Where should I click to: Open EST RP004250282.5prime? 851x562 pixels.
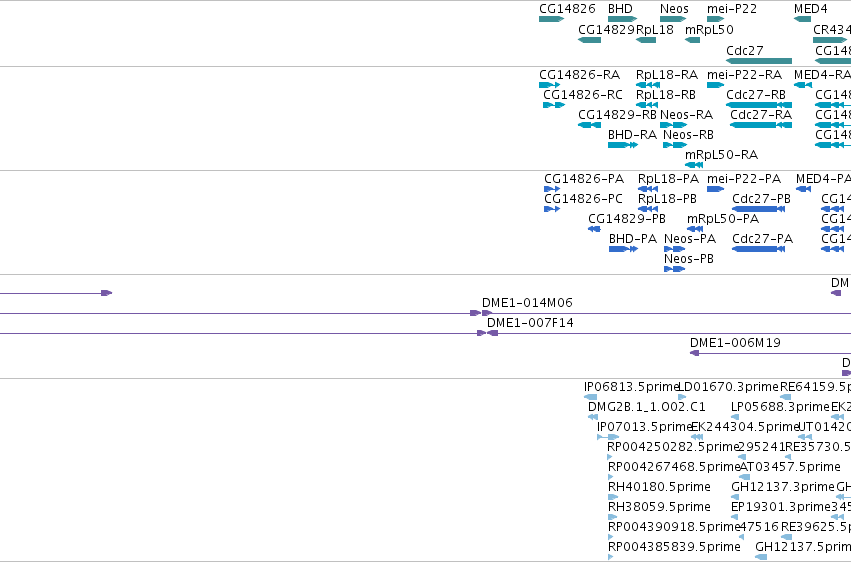(x=674, y=447)
